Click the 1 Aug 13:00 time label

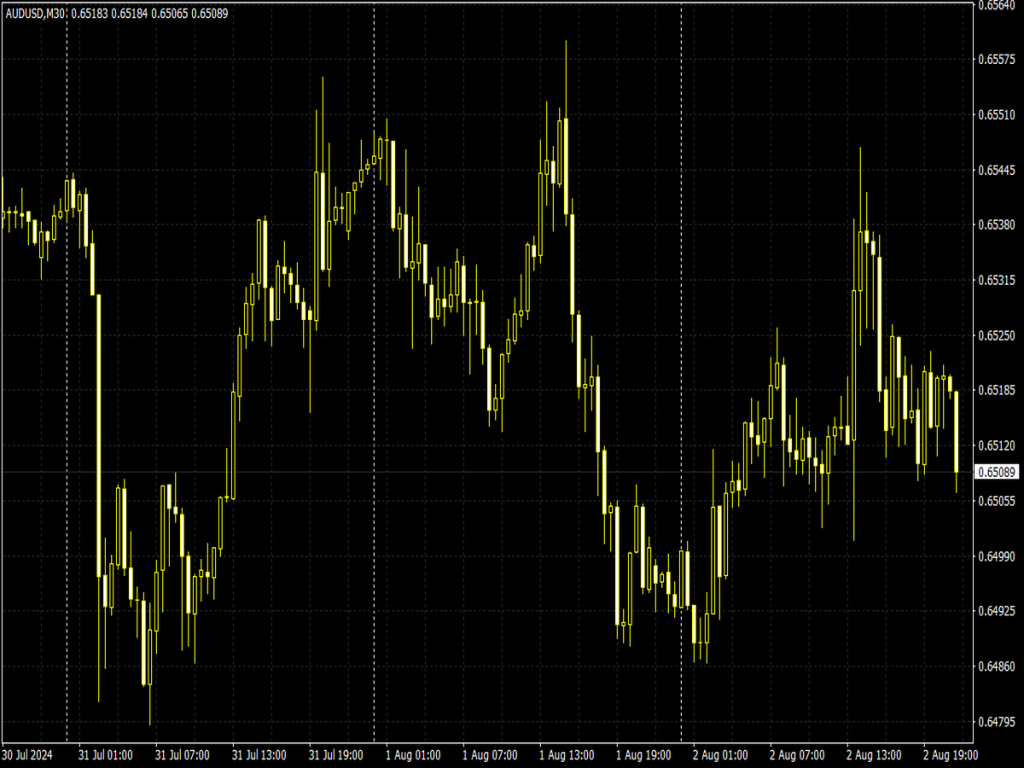pos(565,756)
